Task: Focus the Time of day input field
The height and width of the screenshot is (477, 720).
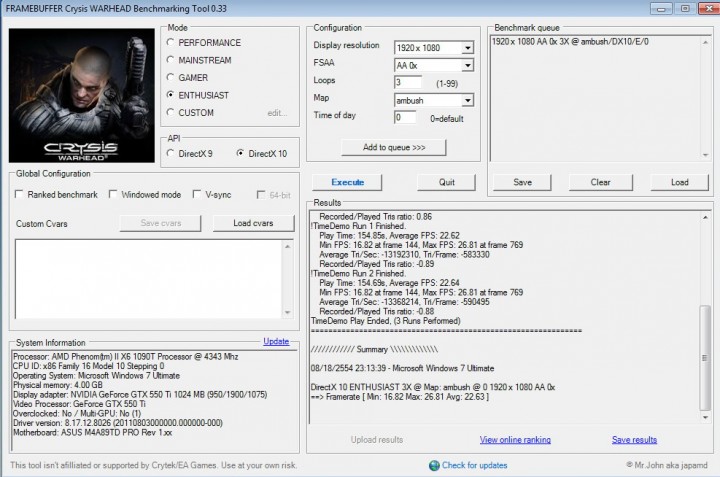Action: coord(405,117)
